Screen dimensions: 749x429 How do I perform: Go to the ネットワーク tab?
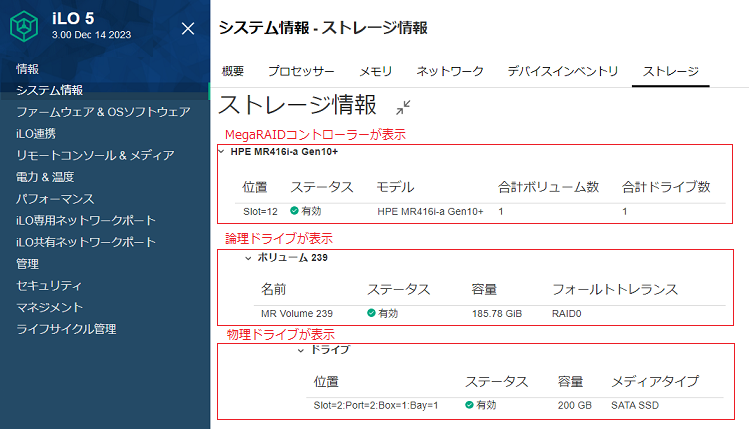450,71
